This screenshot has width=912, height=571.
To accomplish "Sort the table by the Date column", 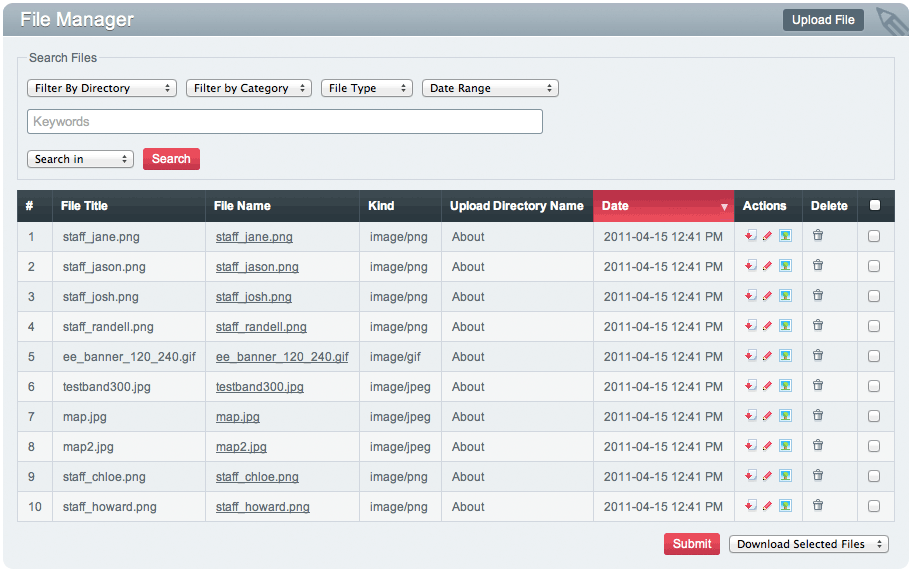I will [x=664, y=206].
